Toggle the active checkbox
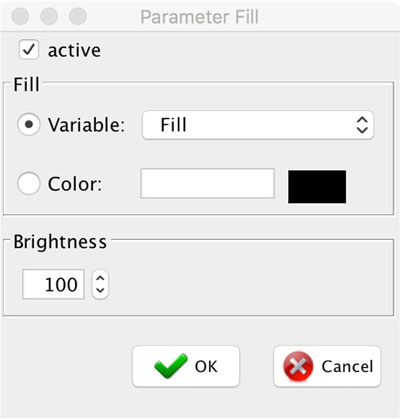This screenshot has width=402, height=419. click(x=29, y=50)
